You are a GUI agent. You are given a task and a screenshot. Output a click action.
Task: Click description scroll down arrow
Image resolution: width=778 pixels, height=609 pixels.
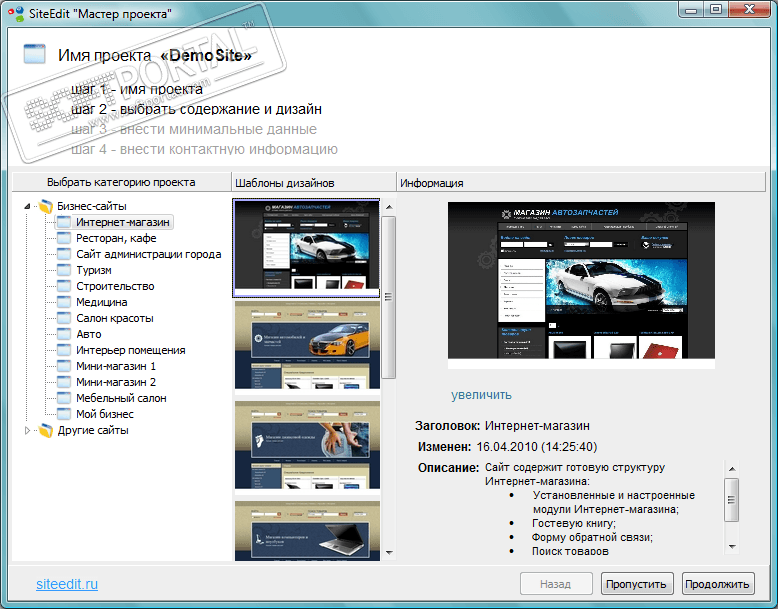pos(731,546)
